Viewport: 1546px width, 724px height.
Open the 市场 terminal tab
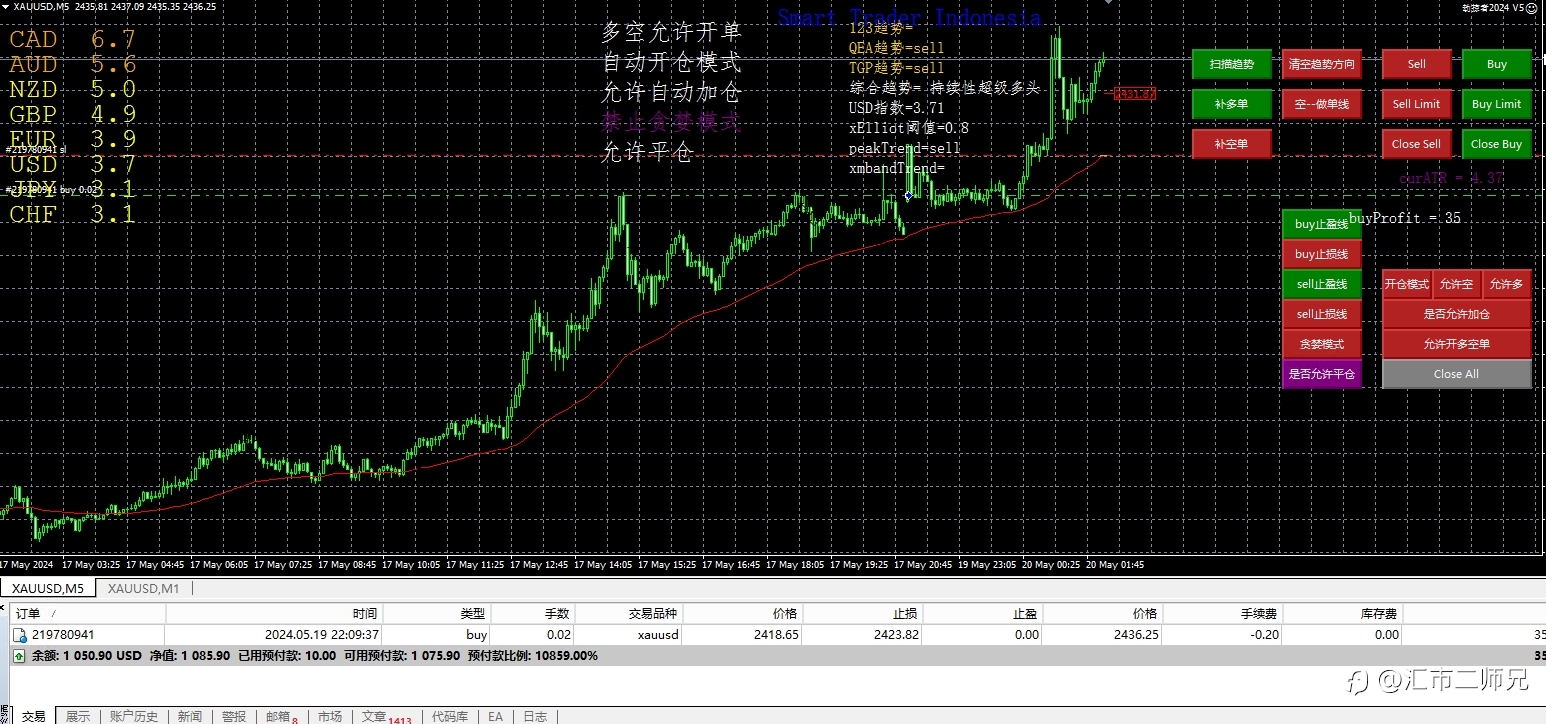pyautogui.click(x=330, y=716)
